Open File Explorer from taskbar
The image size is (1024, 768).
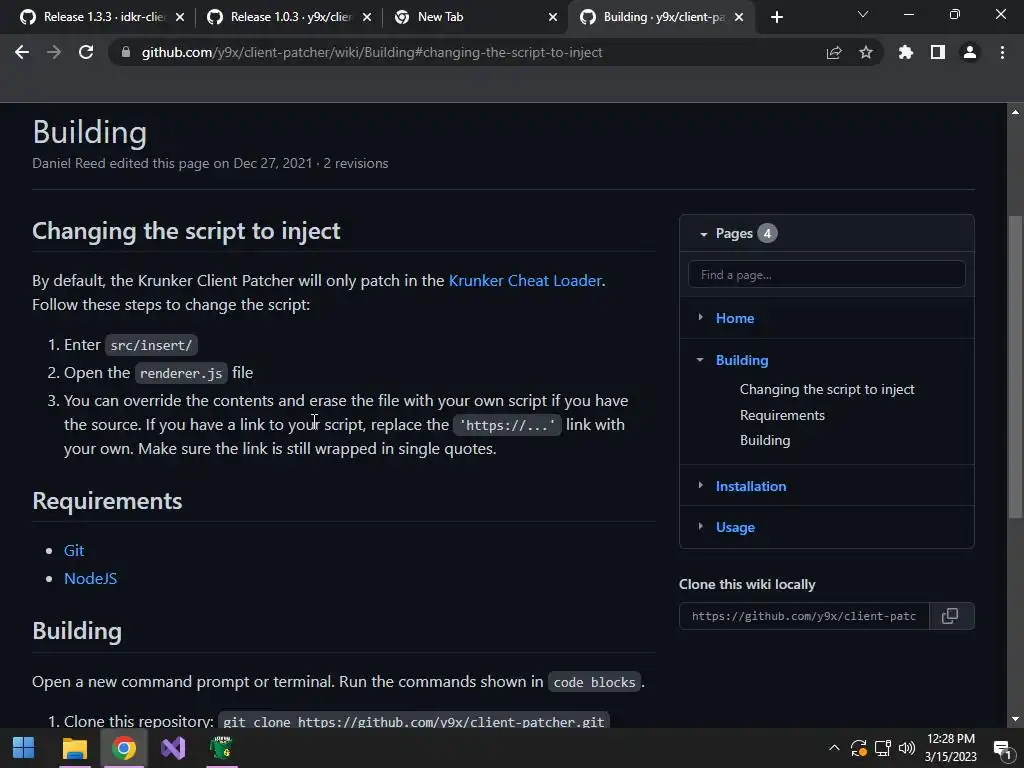pos(74,748)
